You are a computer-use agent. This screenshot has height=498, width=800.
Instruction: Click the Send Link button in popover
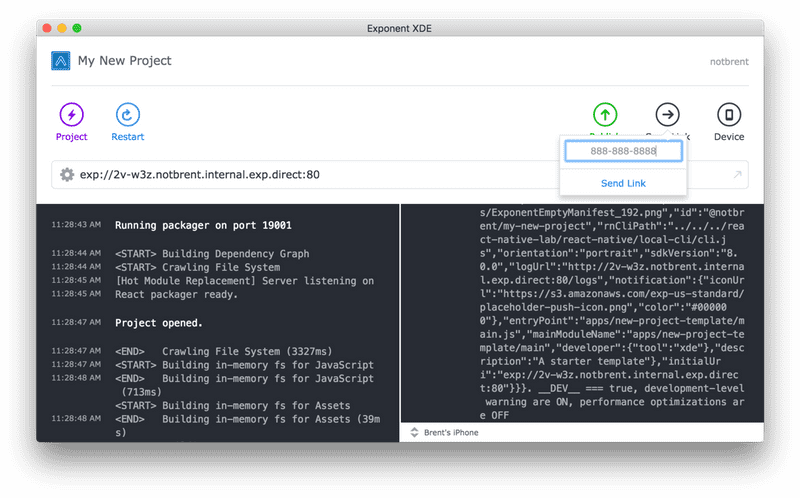click(x=623, y=183)
